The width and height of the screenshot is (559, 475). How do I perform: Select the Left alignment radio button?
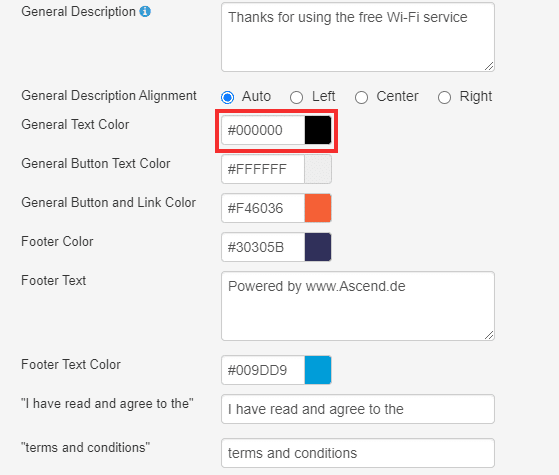297,97
